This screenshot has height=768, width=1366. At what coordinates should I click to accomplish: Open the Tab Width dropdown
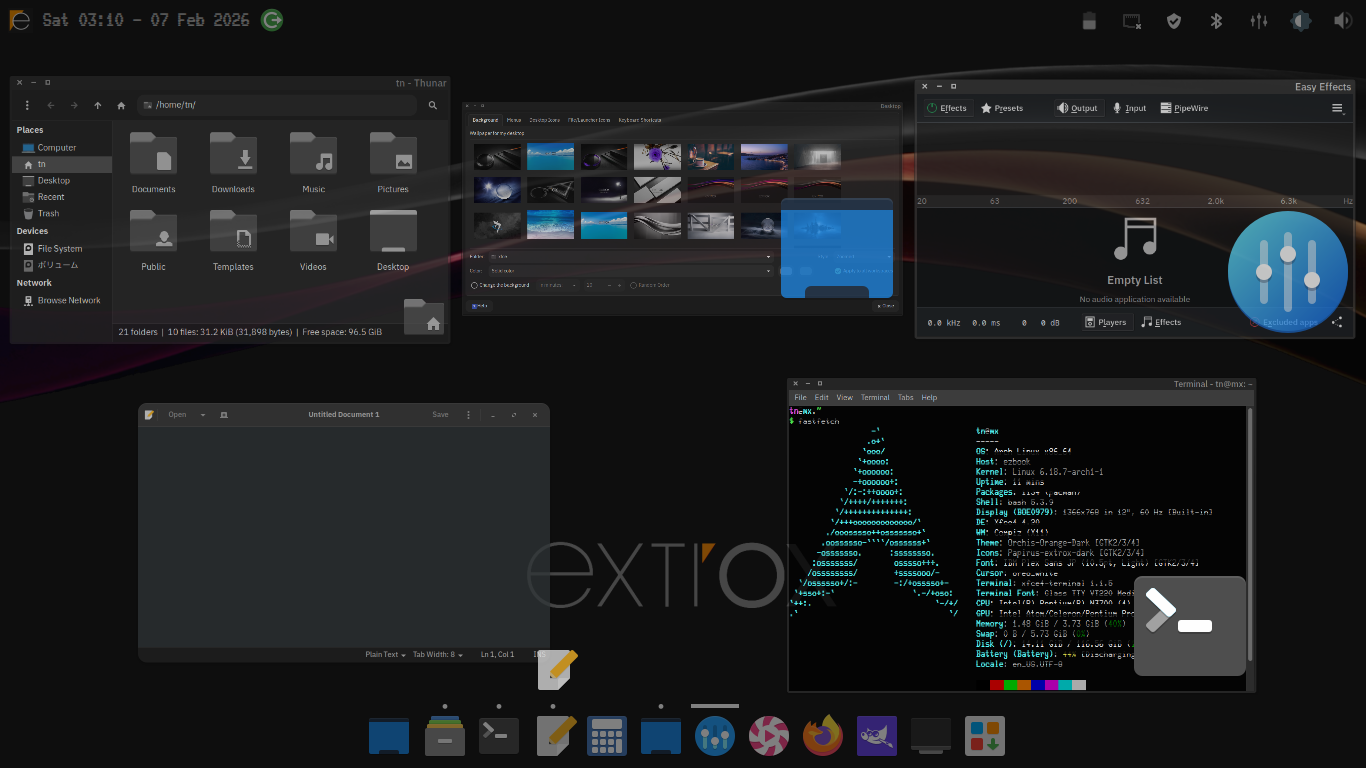click(x=439, y=654)
